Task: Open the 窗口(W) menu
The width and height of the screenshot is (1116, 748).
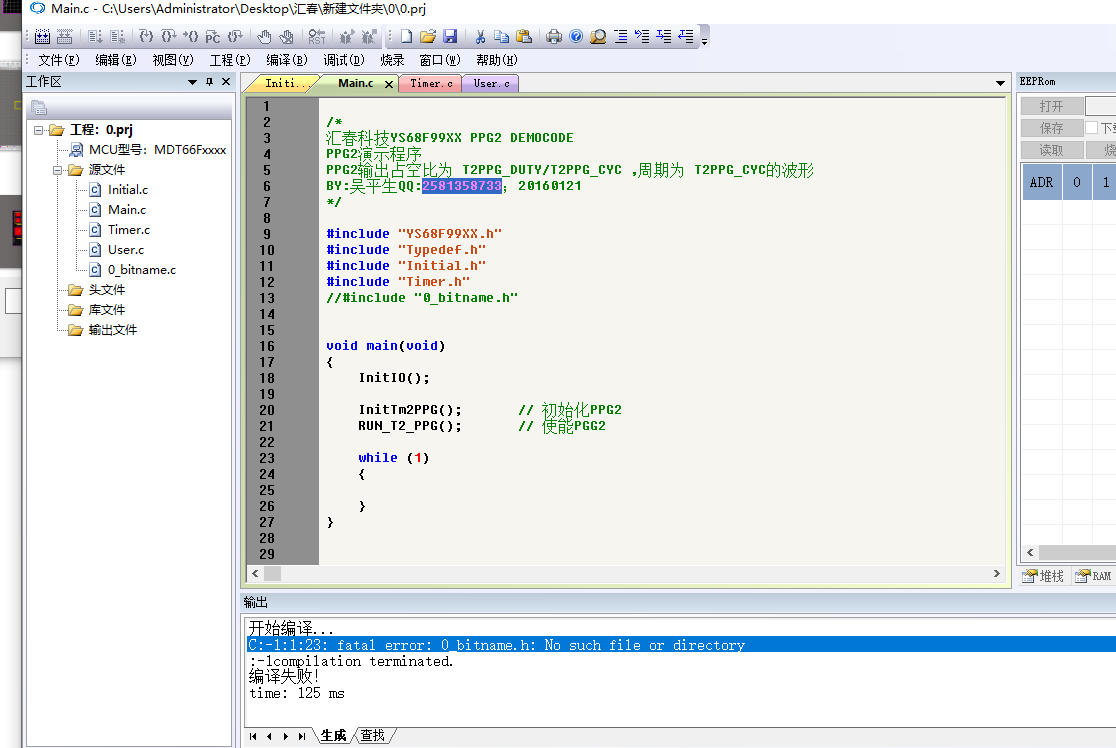Action: tap(439, 60)
